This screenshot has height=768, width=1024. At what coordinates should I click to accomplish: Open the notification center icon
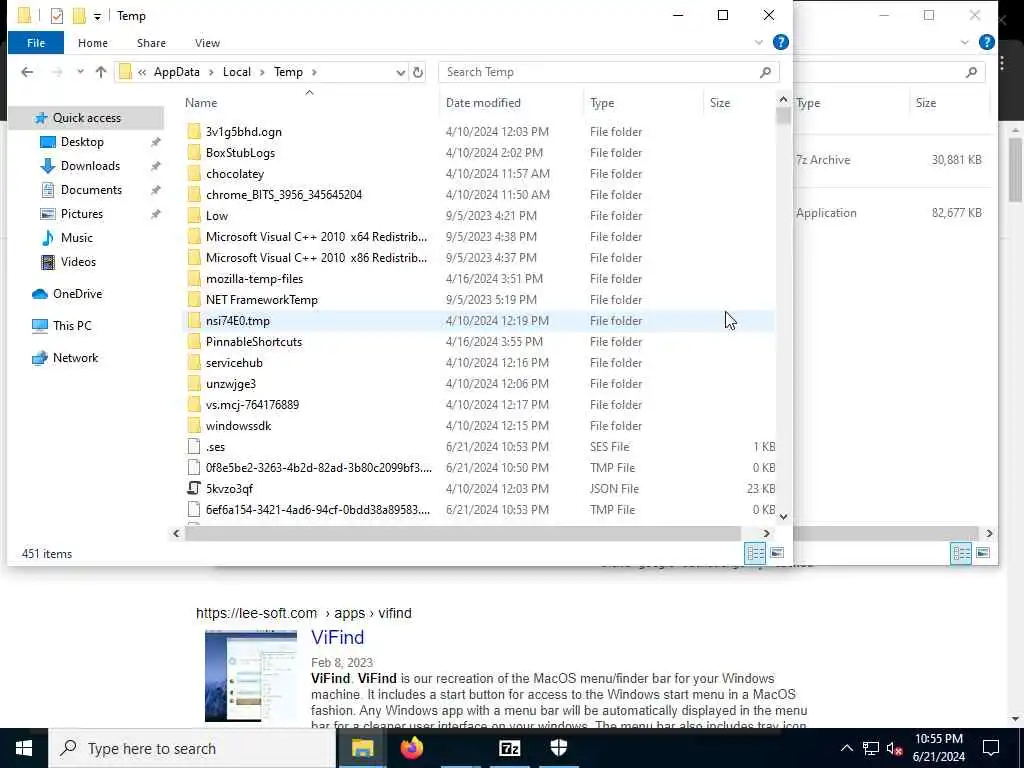(991, 748)
